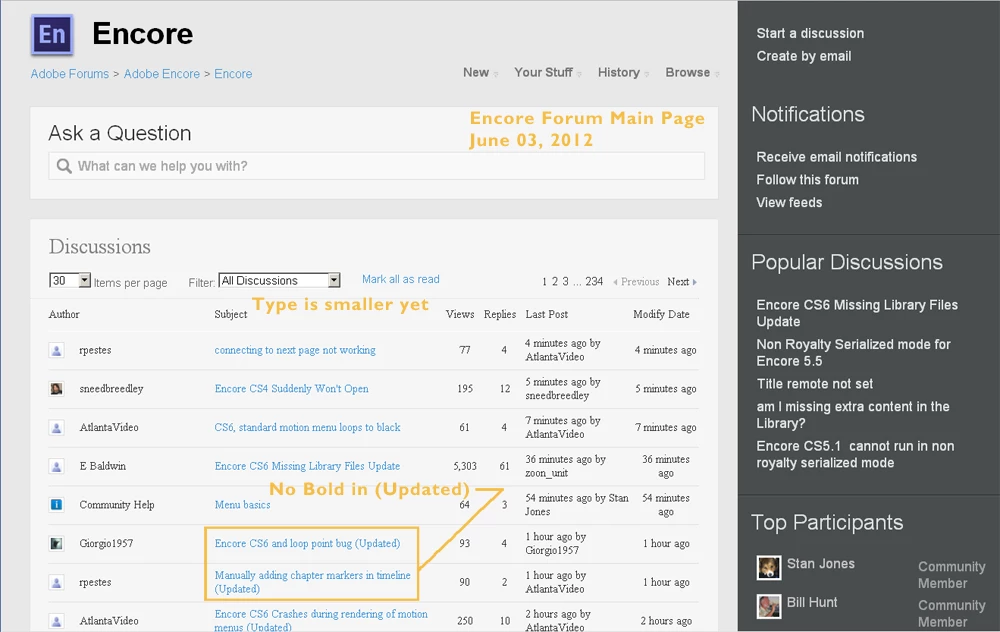Open 'am I missing extra content in the Library?'
1000x632 pixels.
coord(853,415)
